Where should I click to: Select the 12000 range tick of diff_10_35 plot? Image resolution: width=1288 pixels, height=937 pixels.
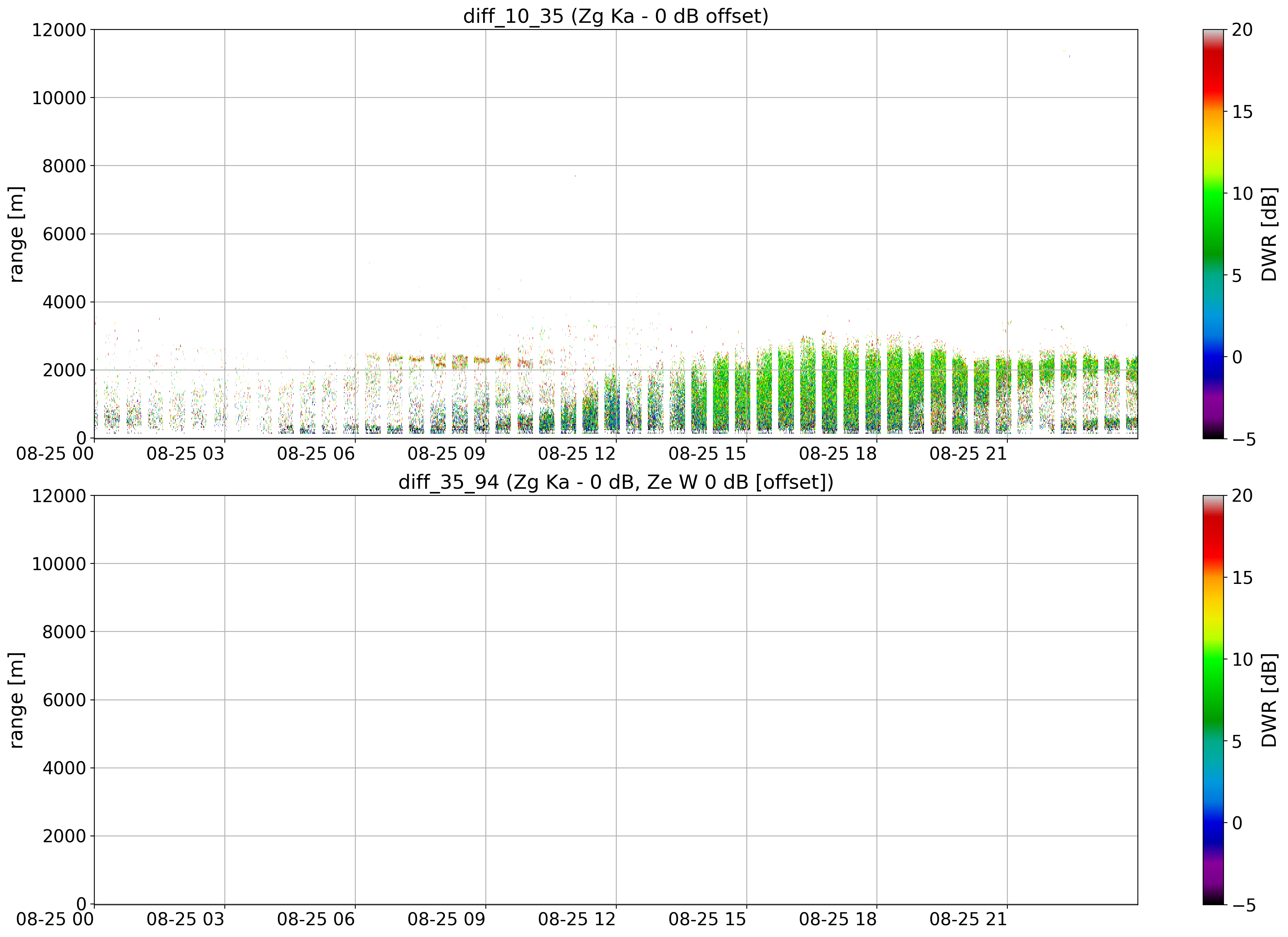[x=59, y=30]
